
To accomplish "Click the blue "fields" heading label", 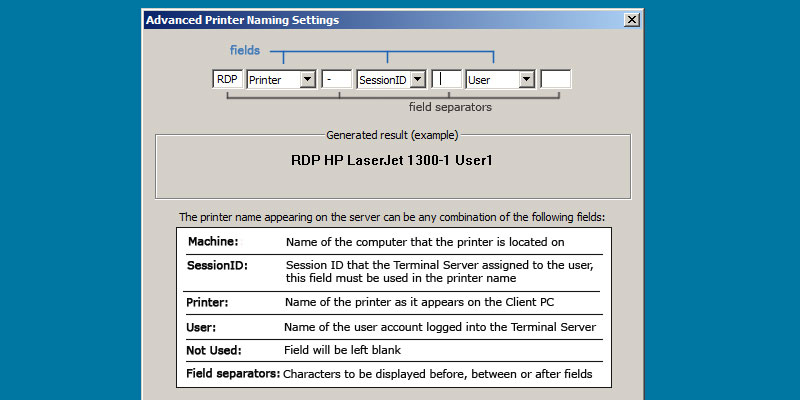I will pyautogui.click(x=245, y=49).
